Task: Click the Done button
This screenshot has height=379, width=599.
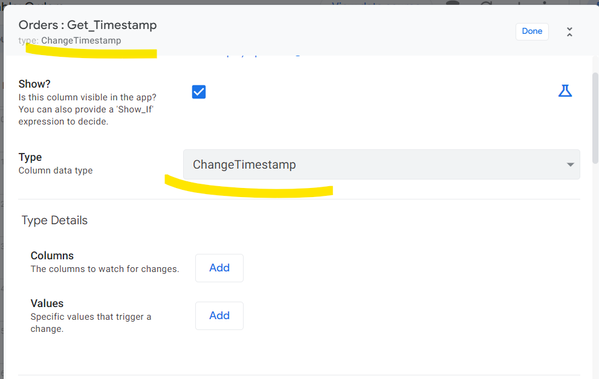Action: [532, 31]
